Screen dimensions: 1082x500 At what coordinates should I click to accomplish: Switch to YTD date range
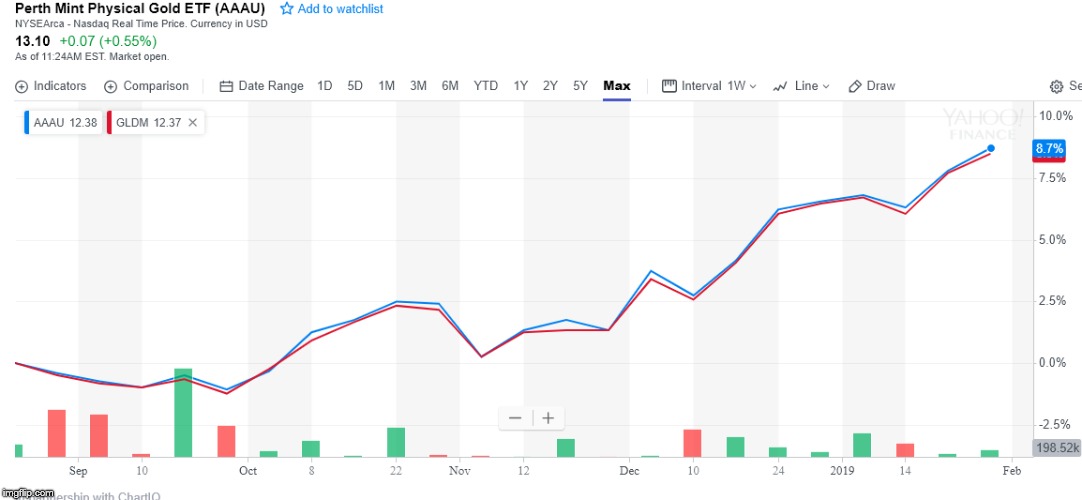(x=485, y=86)
